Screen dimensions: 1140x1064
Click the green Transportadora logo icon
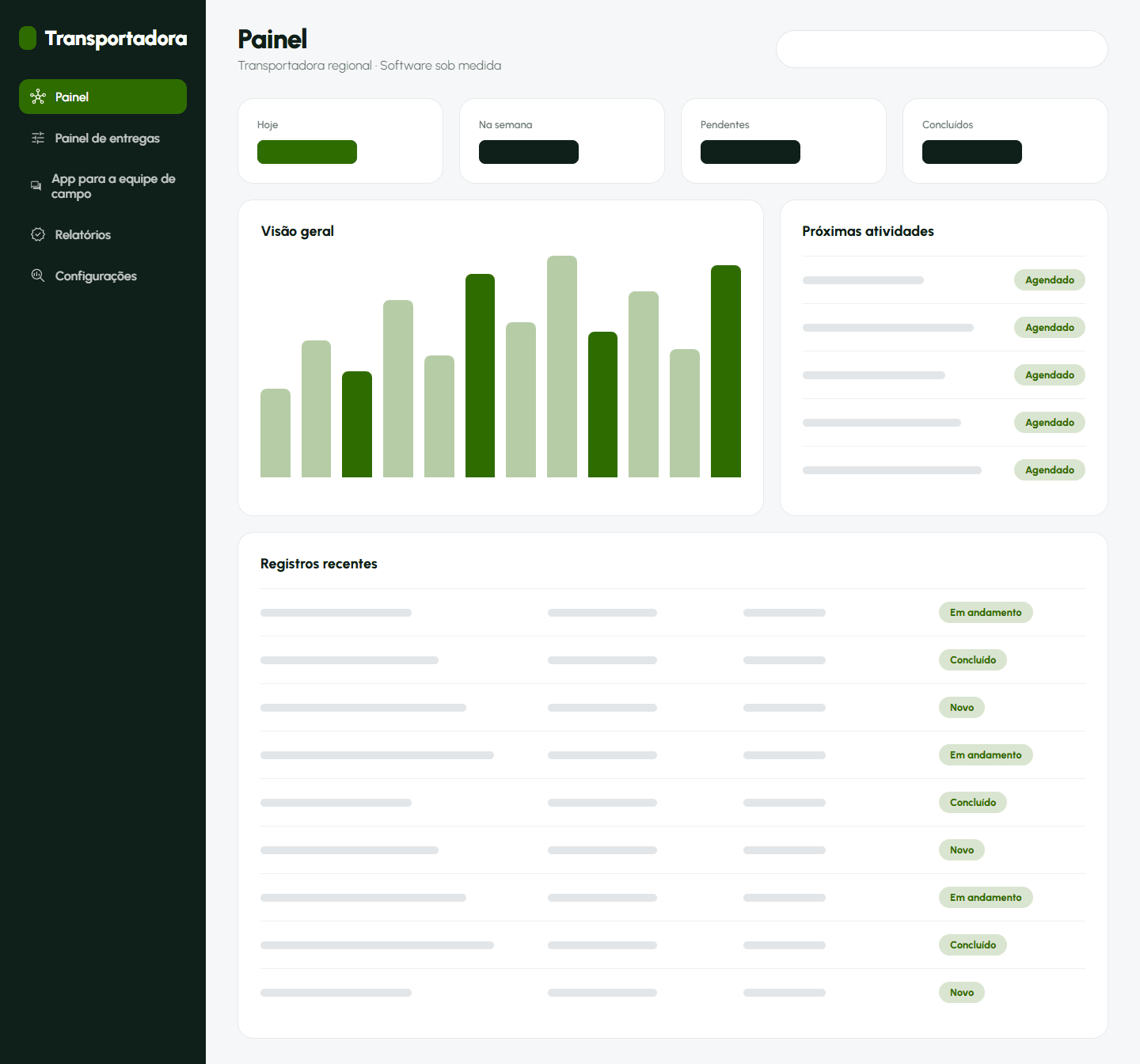[x=28, y=38]
